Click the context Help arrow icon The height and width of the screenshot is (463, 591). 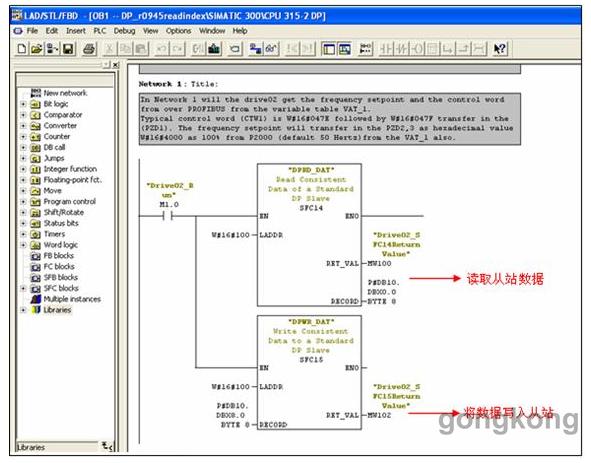pos(500,49)
